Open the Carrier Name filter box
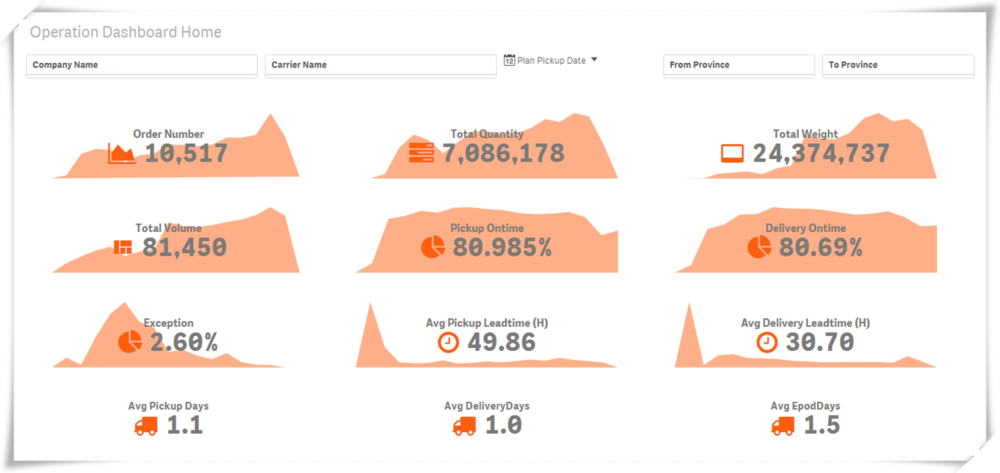This screenshot has height=473, width=1000. click(380, 65)
